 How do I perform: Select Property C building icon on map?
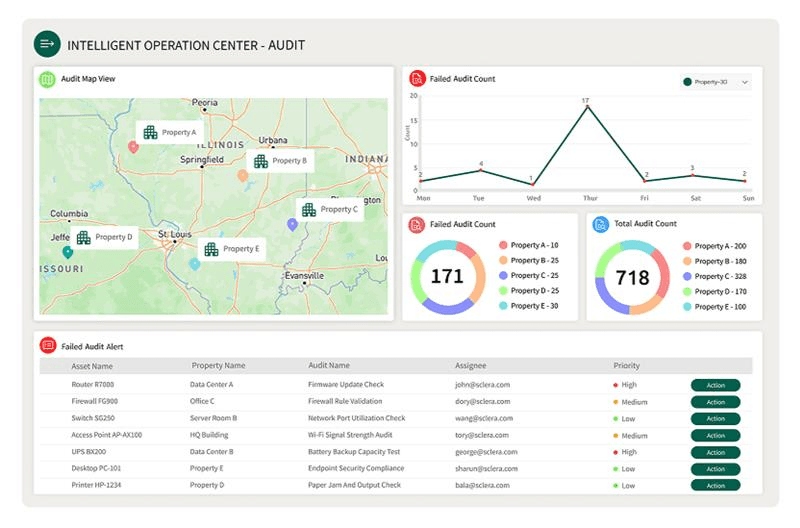point(309,209)
